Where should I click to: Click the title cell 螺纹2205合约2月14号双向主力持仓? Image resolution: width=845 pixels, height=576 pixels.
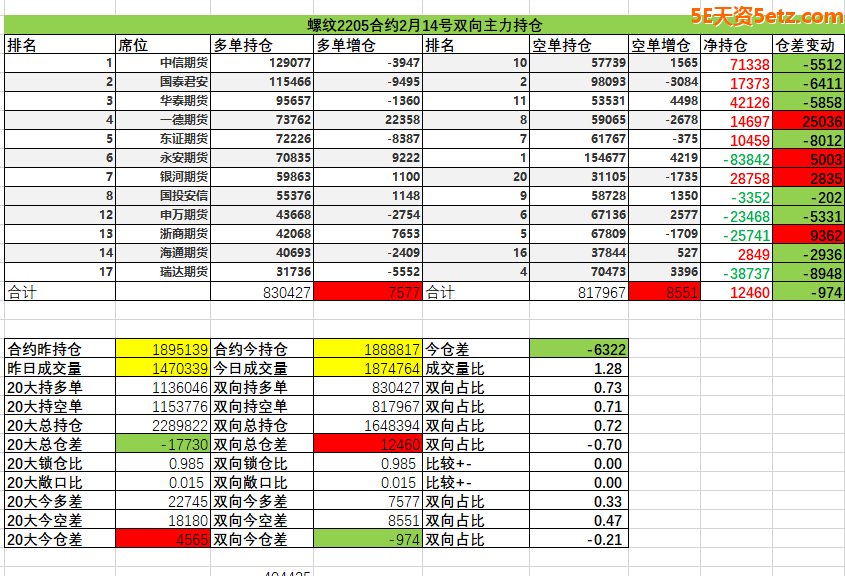pyautogui.click(x=424, y=26)
